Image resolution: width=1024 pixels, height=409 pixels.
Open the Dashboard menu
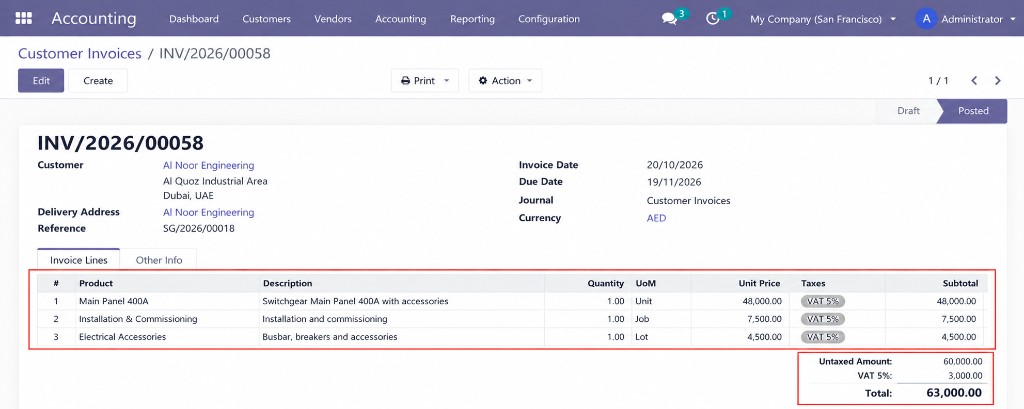pyautogui.click(x=194, y=19)
